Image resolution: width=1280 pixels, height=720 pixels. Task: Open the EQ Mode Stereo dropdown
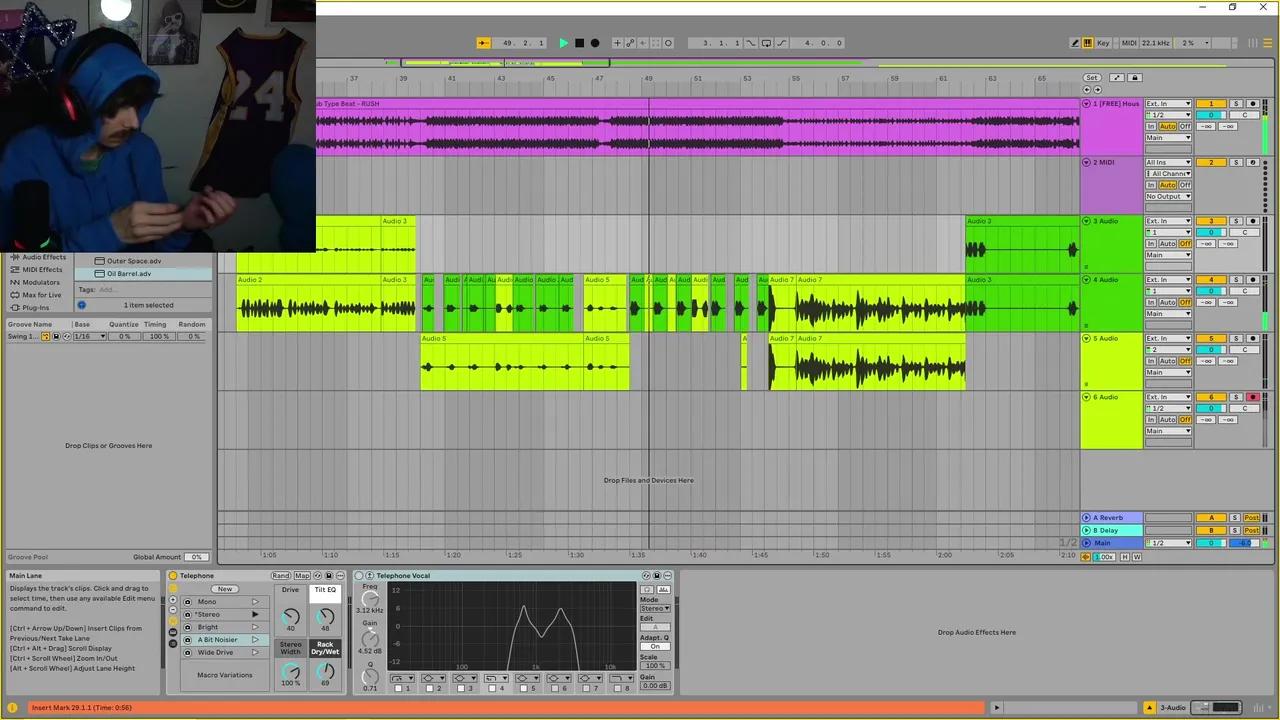tap(655, 608)
